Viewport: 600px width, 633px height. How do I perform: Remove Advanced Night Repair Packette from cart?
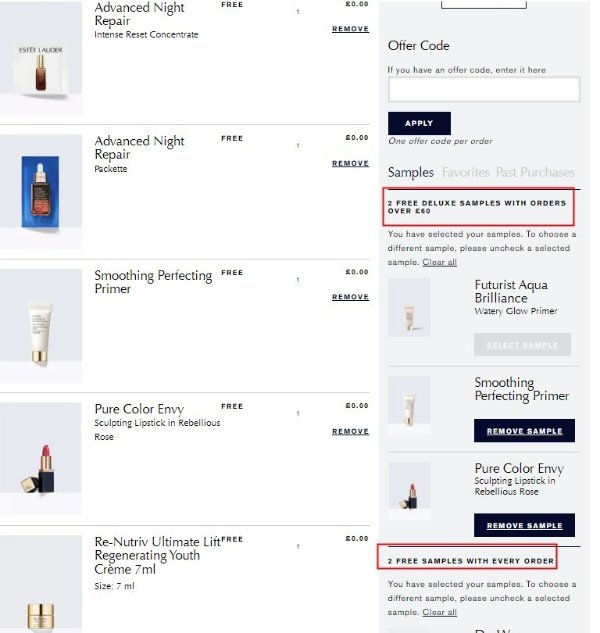[x=350, y=163]
